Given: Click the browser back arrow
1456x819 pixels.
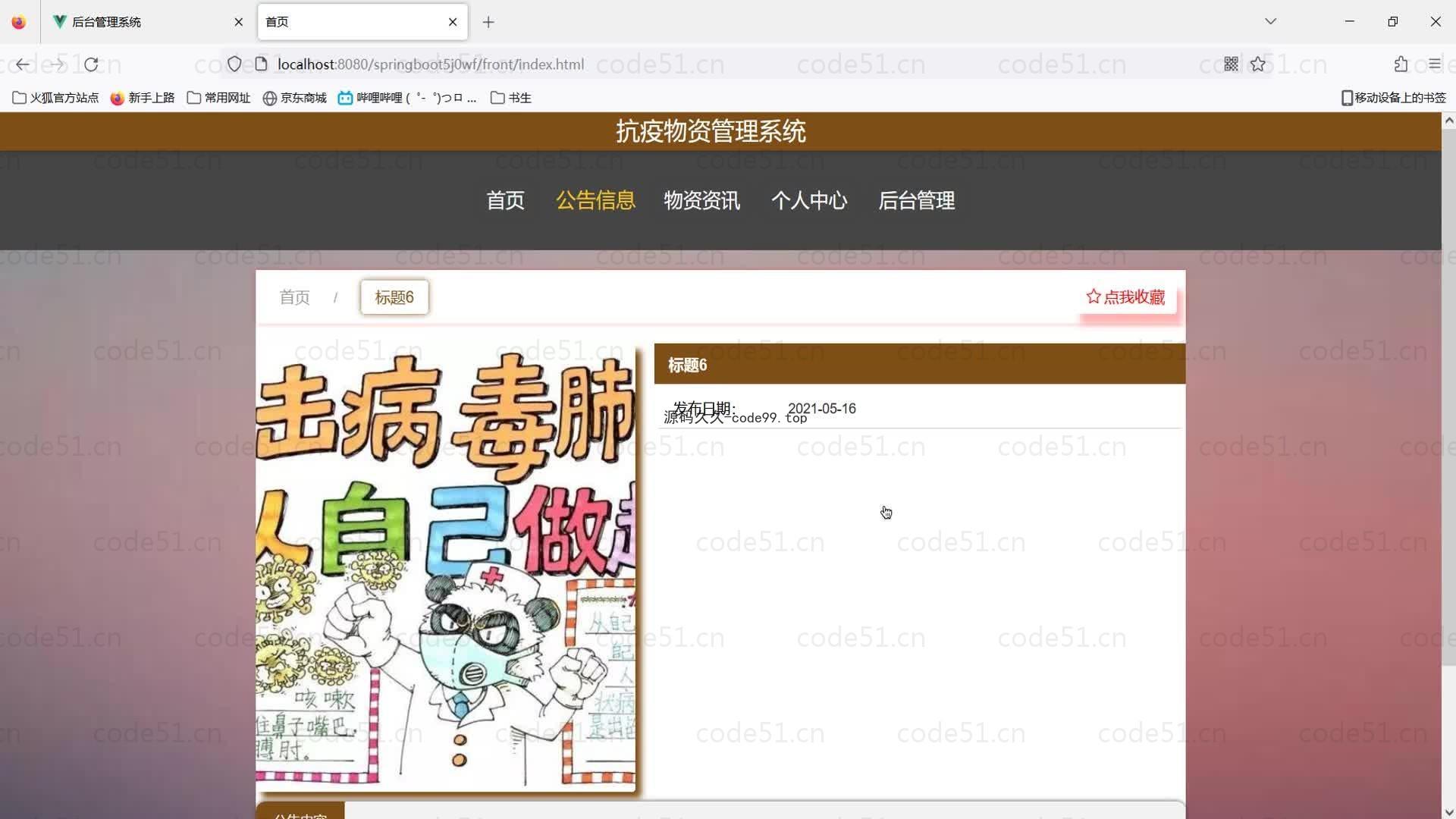Looking at the screenshot, I should [x=23, y=64].
